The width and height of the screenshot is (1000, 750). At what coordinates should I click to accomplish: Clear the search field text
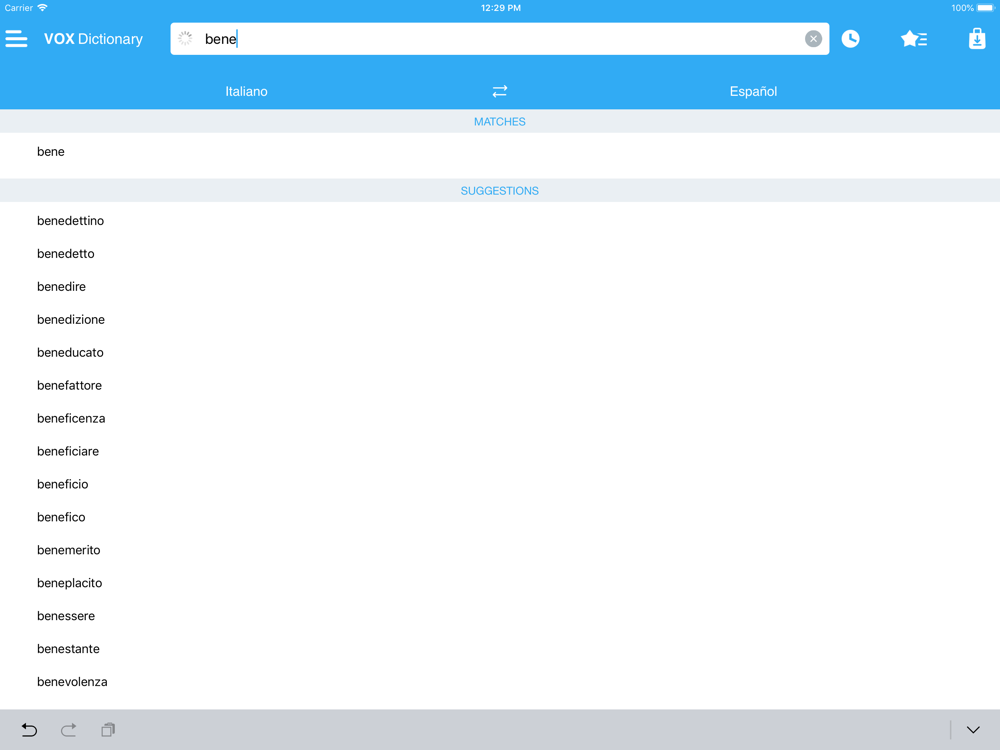pos(813,39)
